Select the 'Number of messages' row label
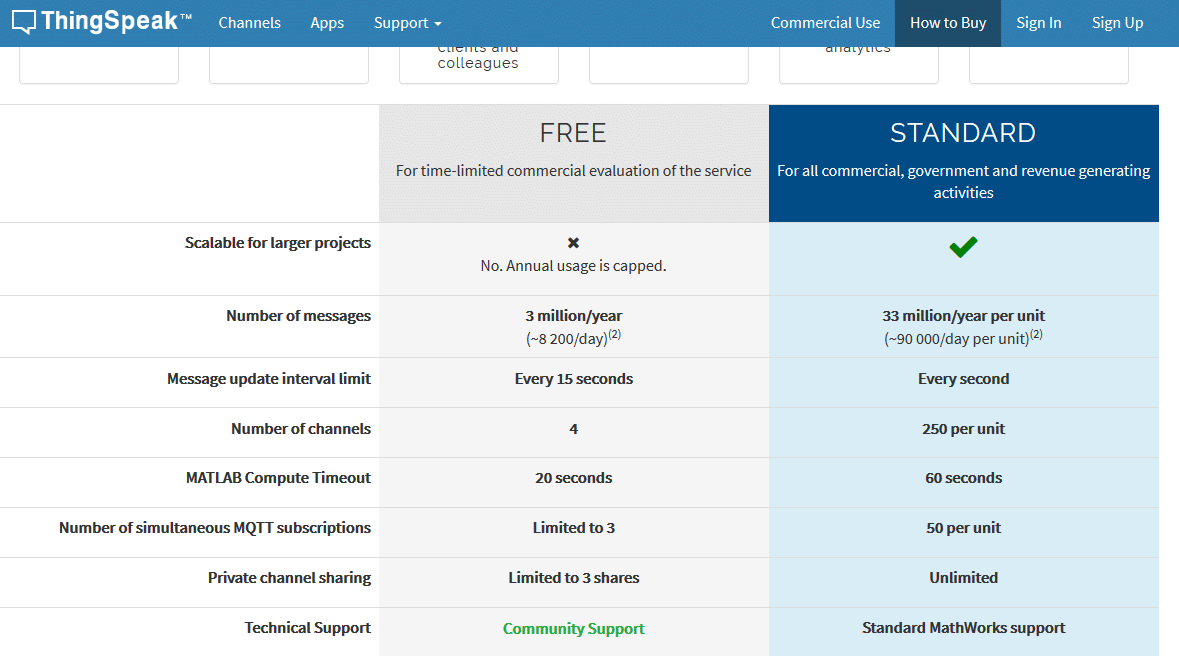The image size is (1179, 669). [x=299, y=316]
